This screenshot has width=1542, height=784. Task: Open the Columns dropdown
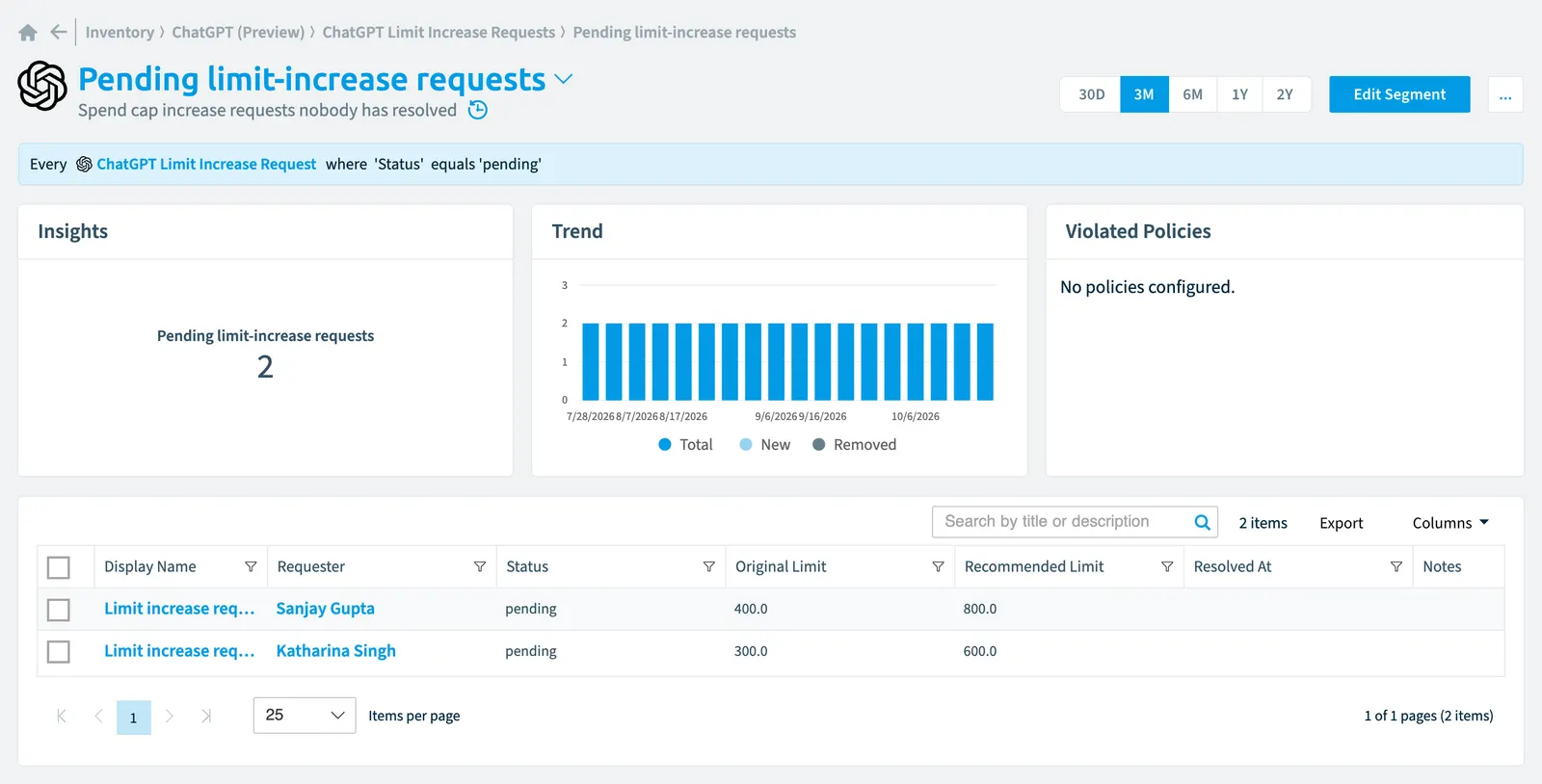tap(1450, 523)
